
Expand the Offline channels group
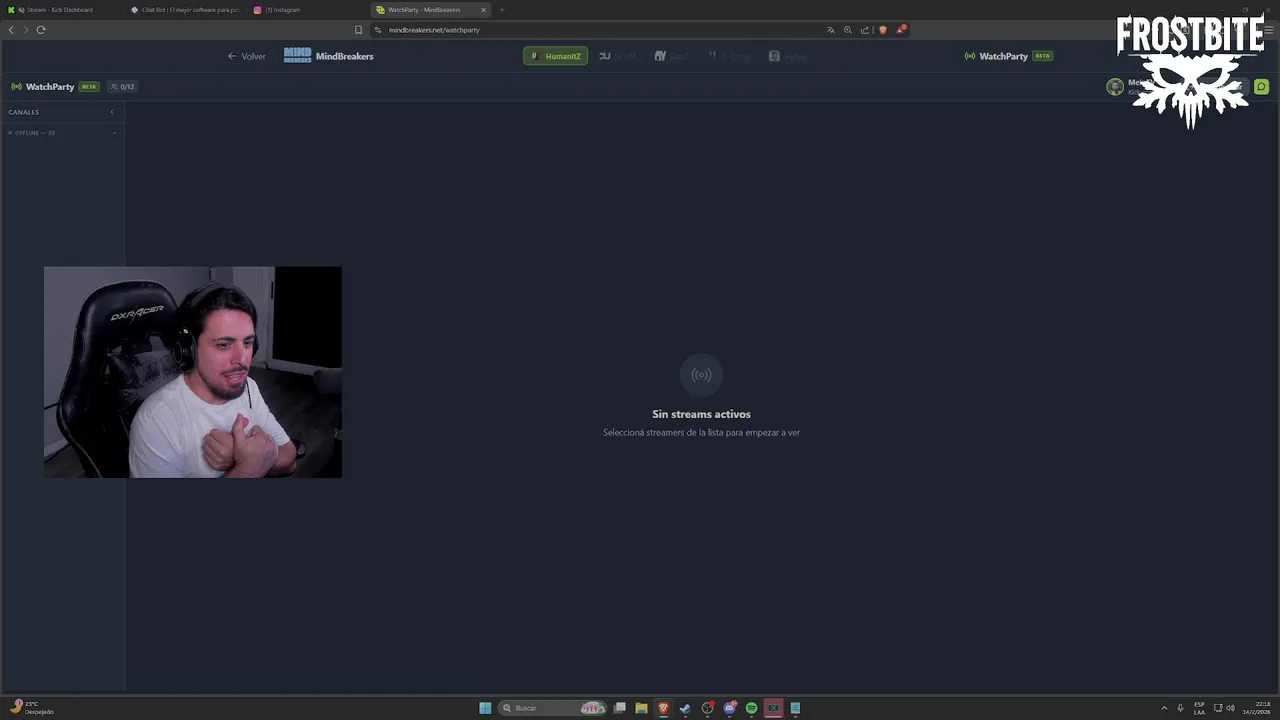62,133
